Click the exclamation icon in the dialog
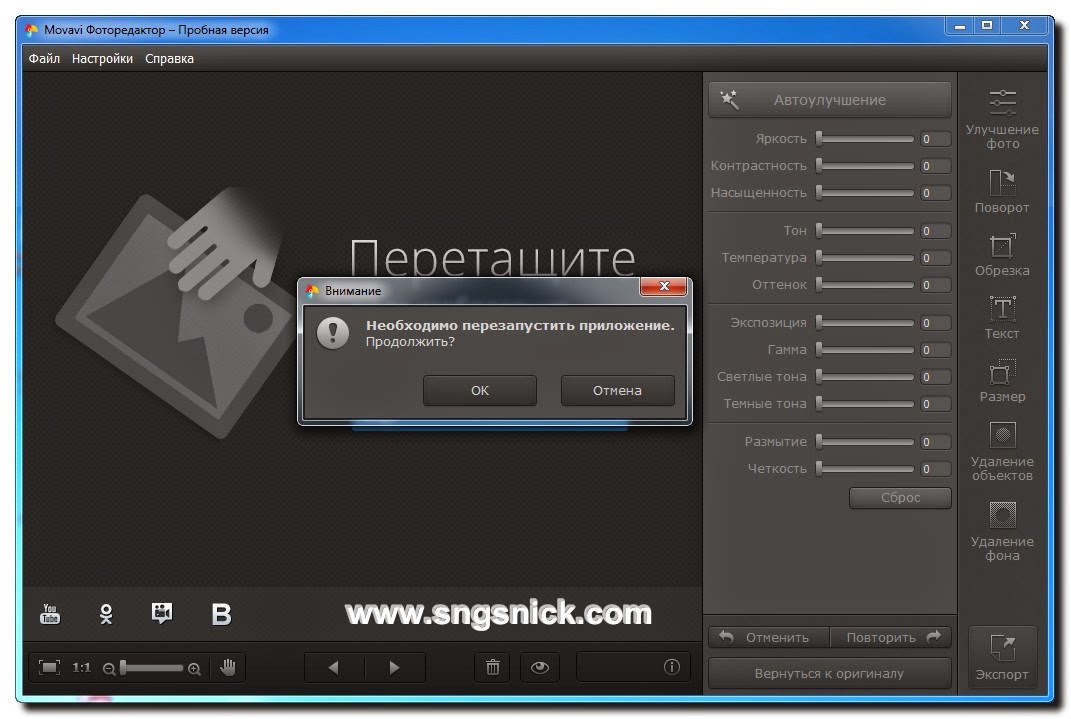 333,333
